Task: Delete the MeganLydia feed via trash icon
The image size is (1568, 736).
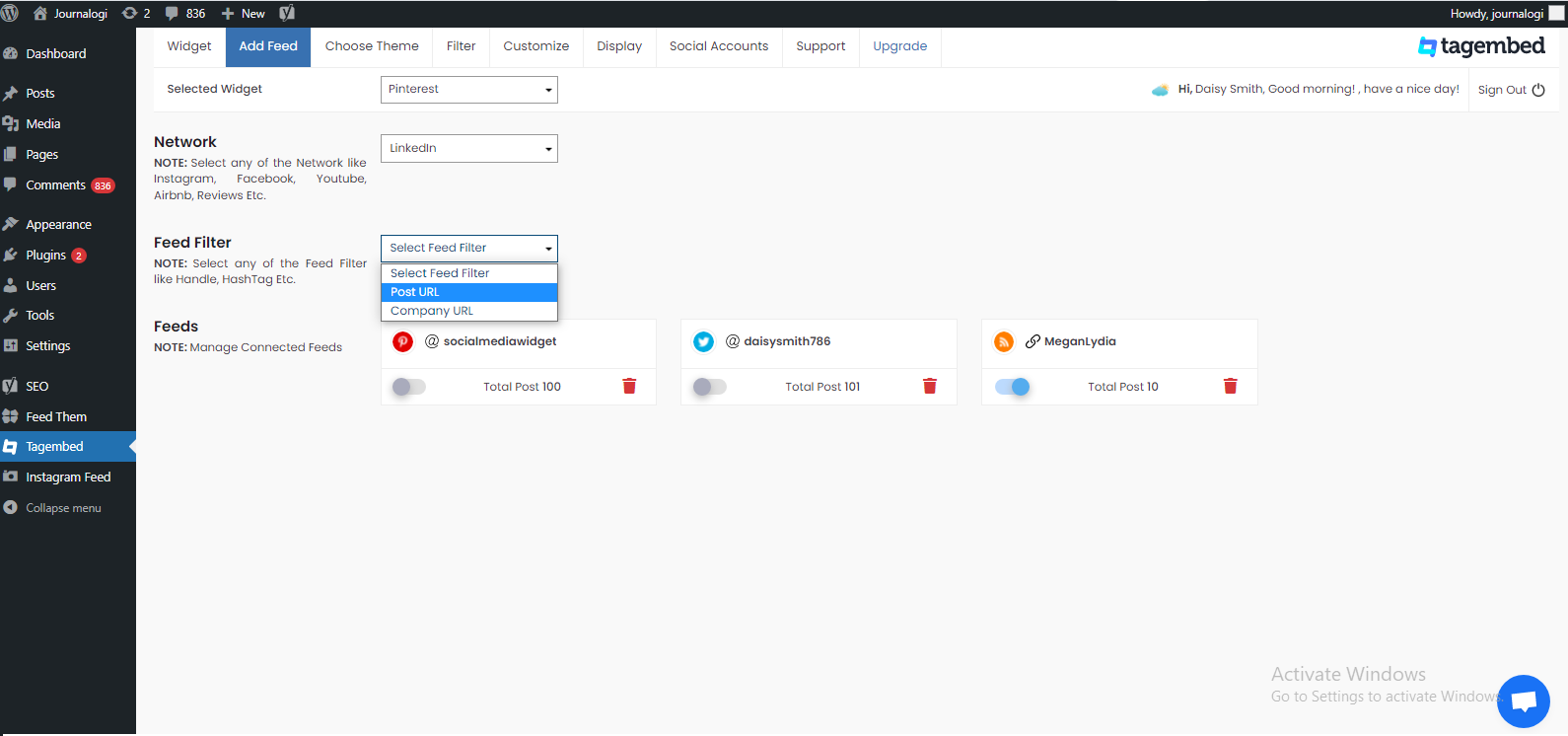Action: point(1230,386)
